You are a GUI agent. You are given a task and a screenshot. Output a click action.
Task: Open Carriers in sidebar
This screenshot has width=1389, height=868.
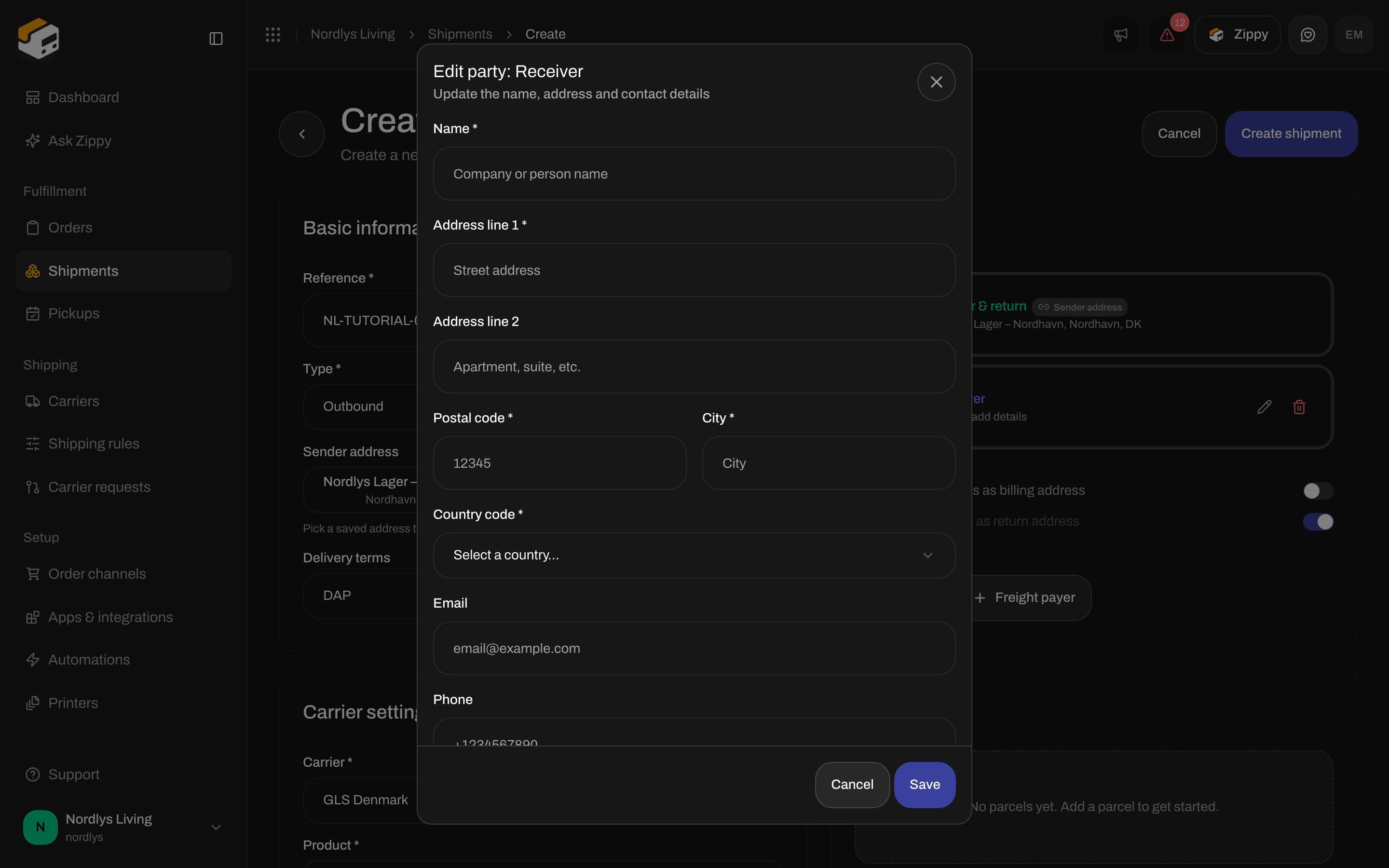[123, 401]
